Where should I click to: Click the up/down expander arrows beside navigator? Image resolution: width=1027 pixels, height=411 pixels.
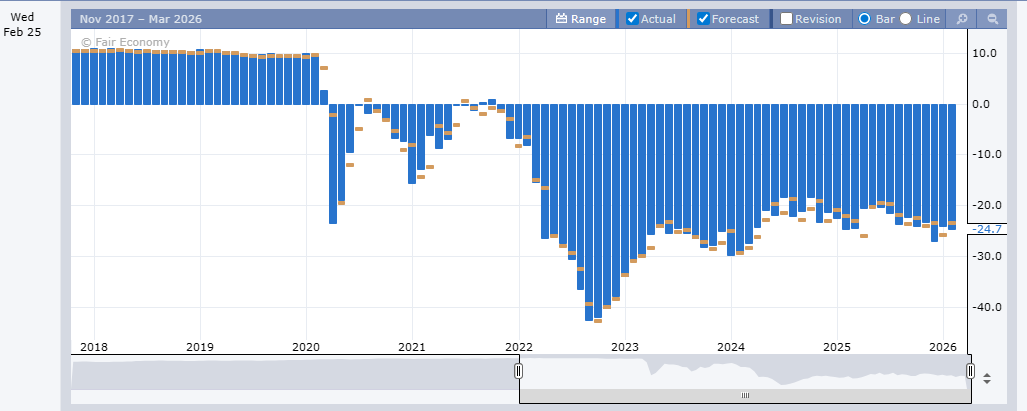coord(987,378)
